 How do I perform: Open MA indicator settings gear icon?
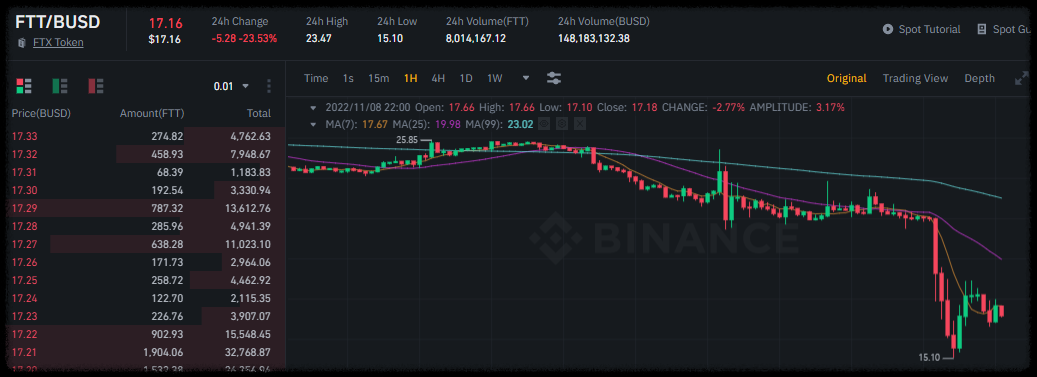561,123
